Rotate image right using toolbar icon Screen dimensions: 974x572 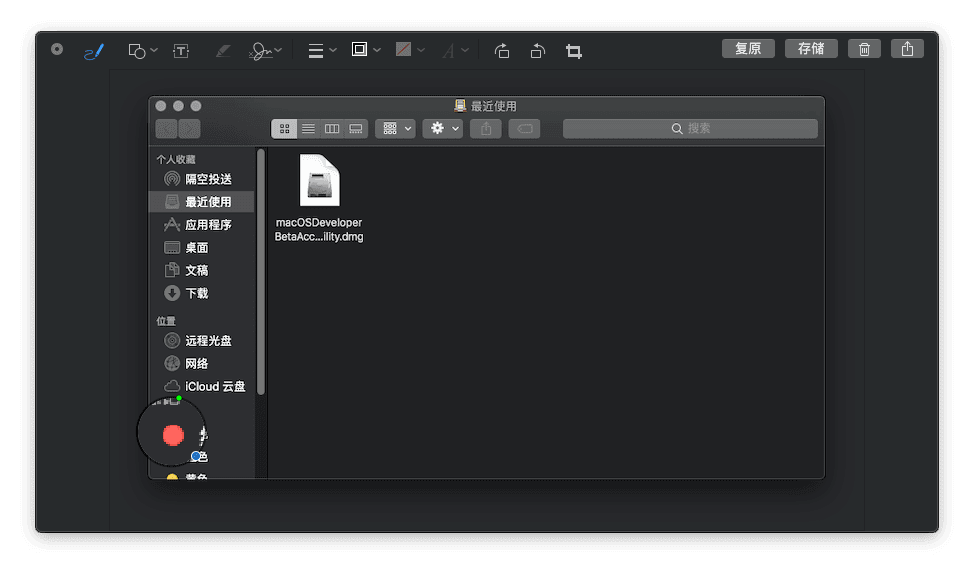point(538,51)
